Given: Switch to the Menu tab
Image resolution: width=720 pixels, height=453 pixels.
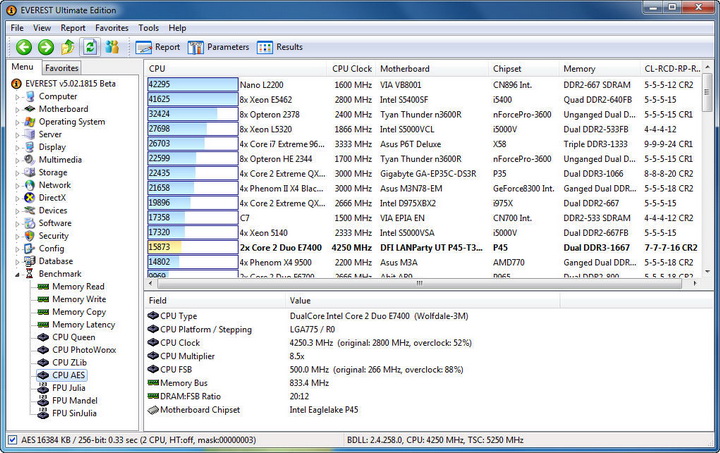Looking at the screenshot, I should [22, 67].
